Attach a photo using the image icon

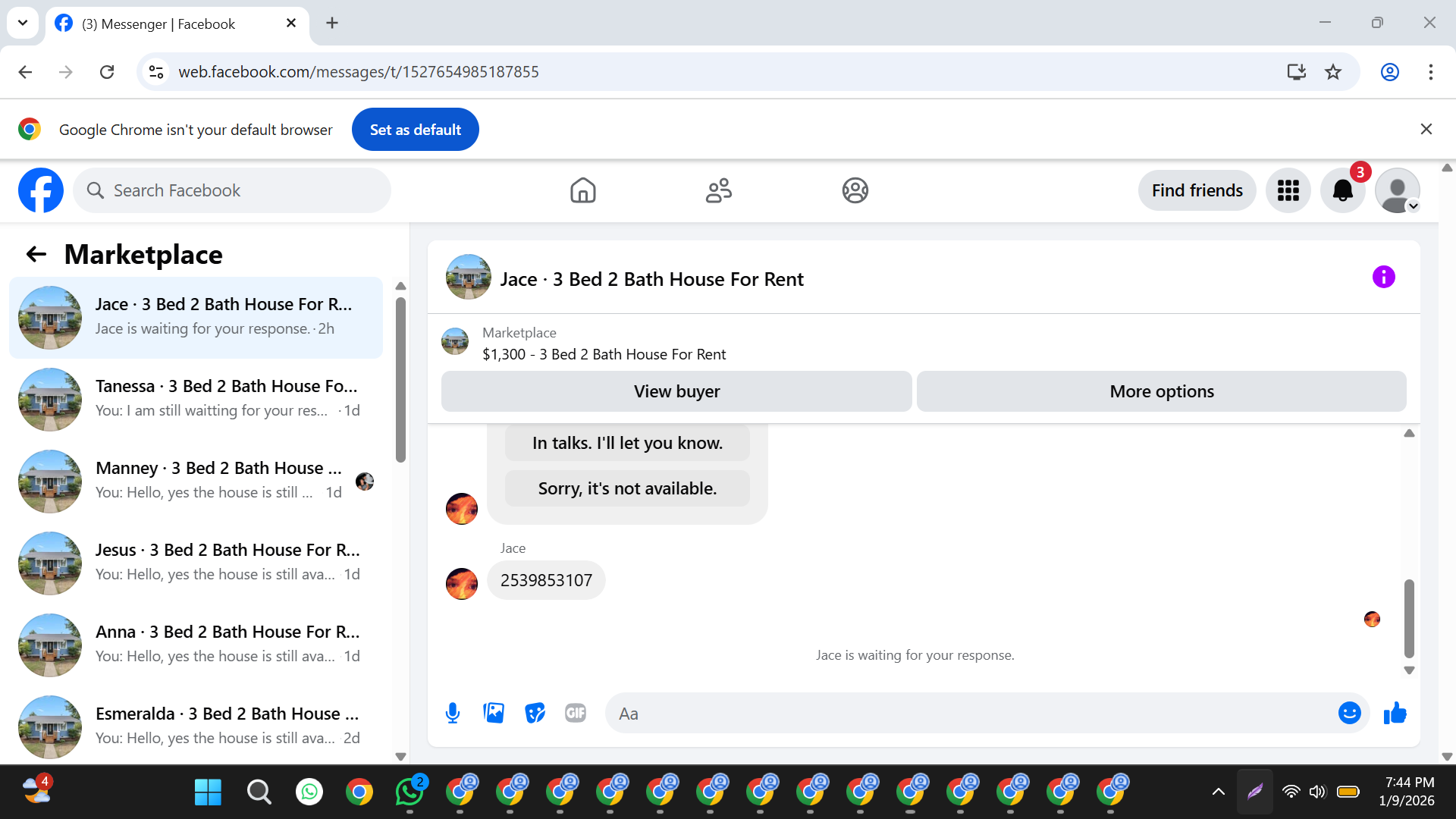click(x=494, y=713)
